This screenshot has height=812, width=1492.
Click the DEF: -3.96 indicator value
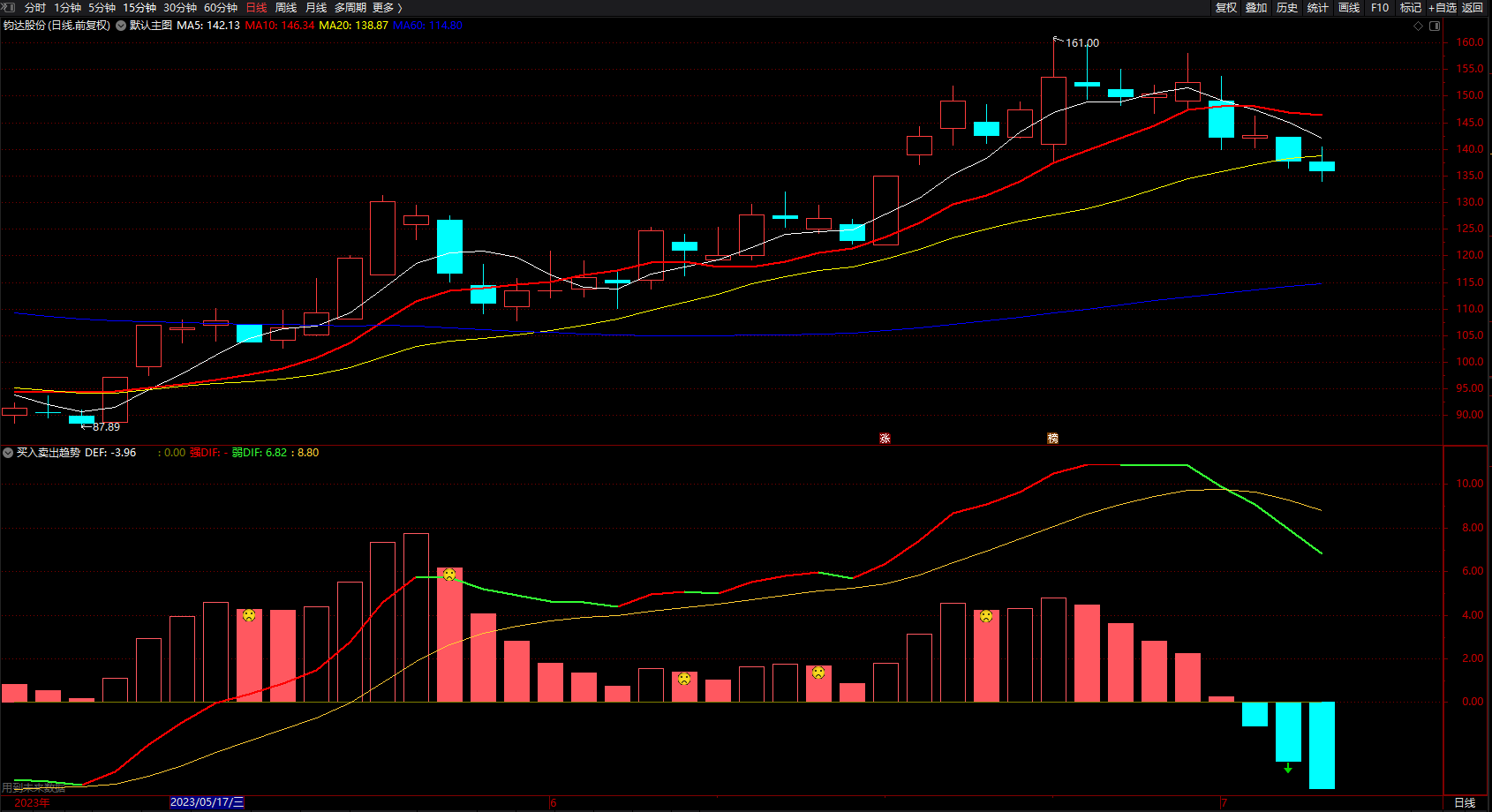click(x=110, y=453)
